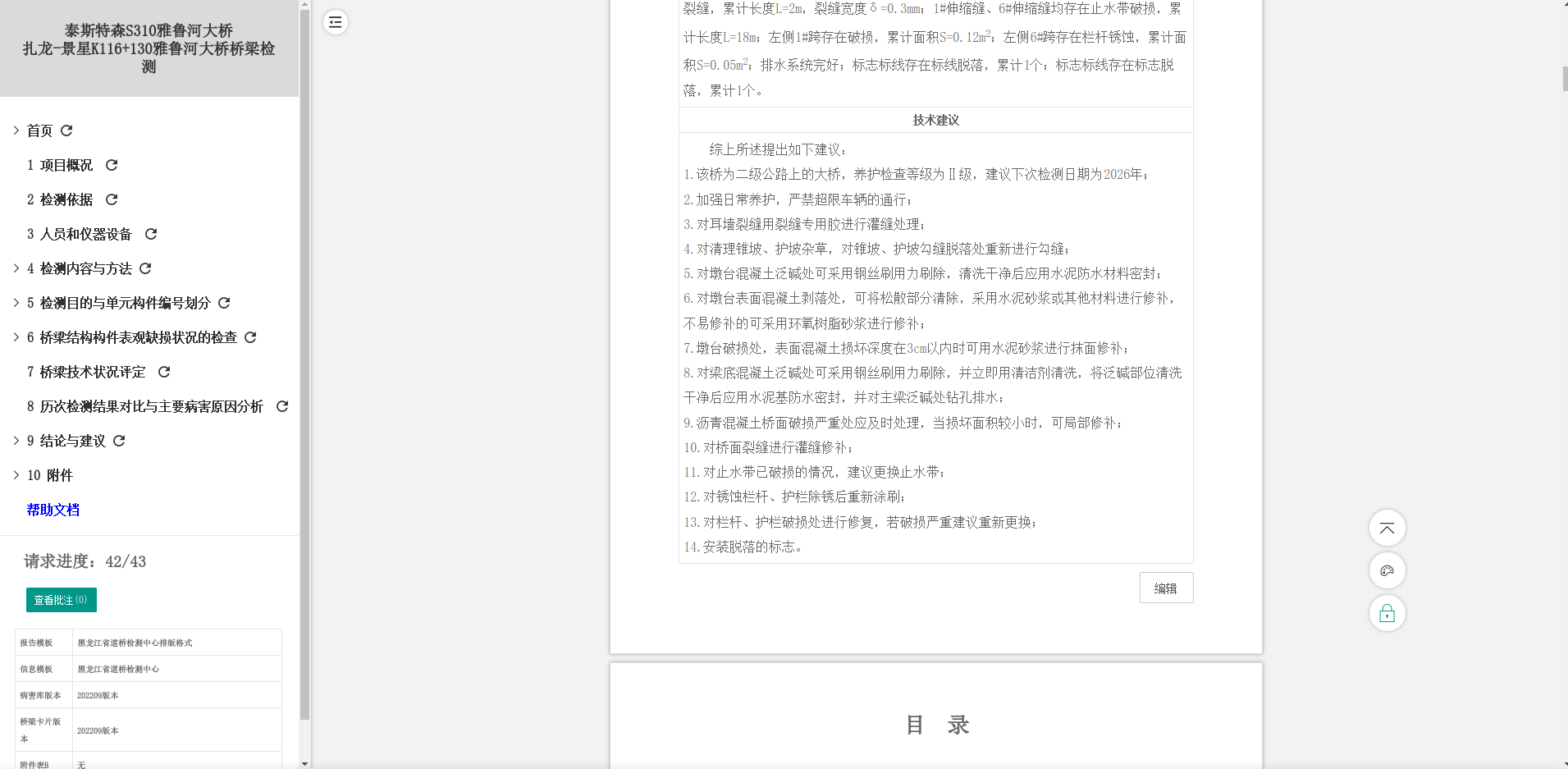
Task: Go to 2 检测依据
Action: tap(60, 199)
